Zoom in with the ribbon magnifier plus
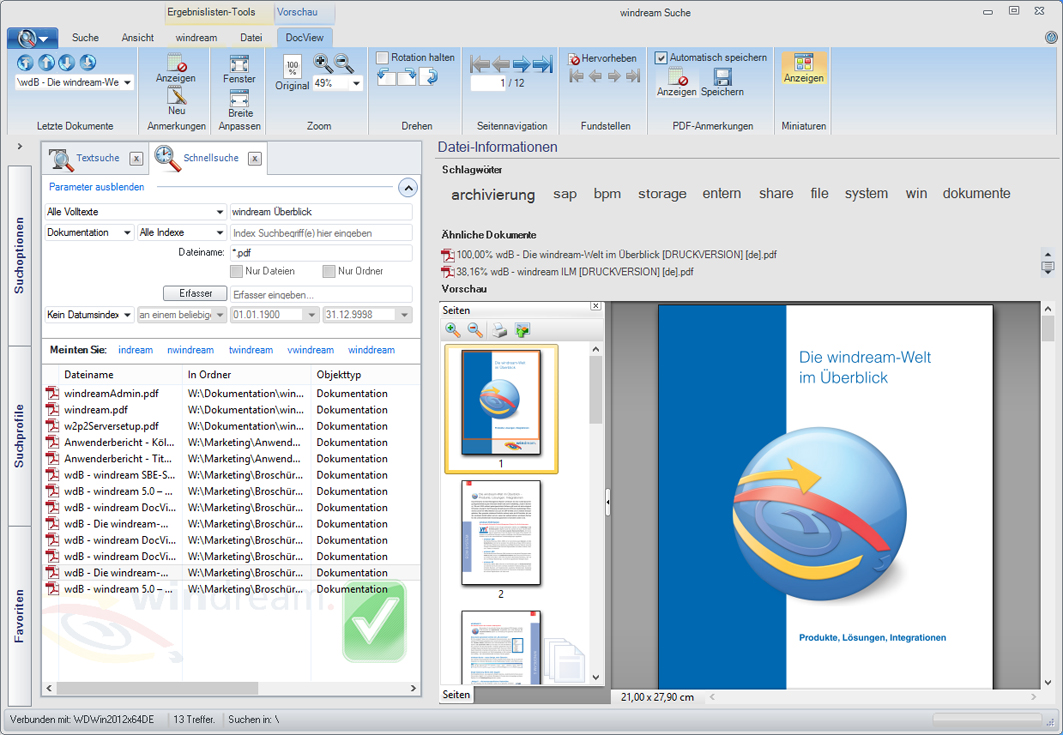1063x735 pixels. pyautogui.click(x=323, y=63)
